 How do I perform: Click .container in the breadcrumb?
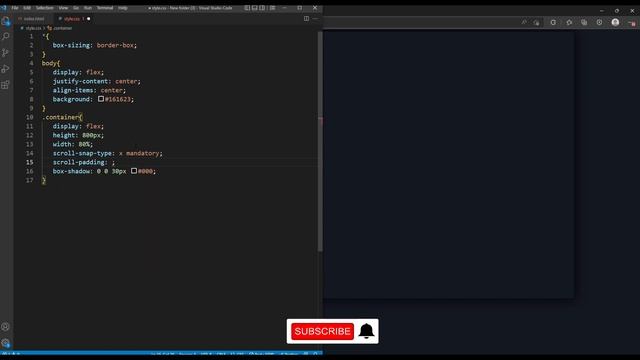pyautogui.click(x=62, y=28)
